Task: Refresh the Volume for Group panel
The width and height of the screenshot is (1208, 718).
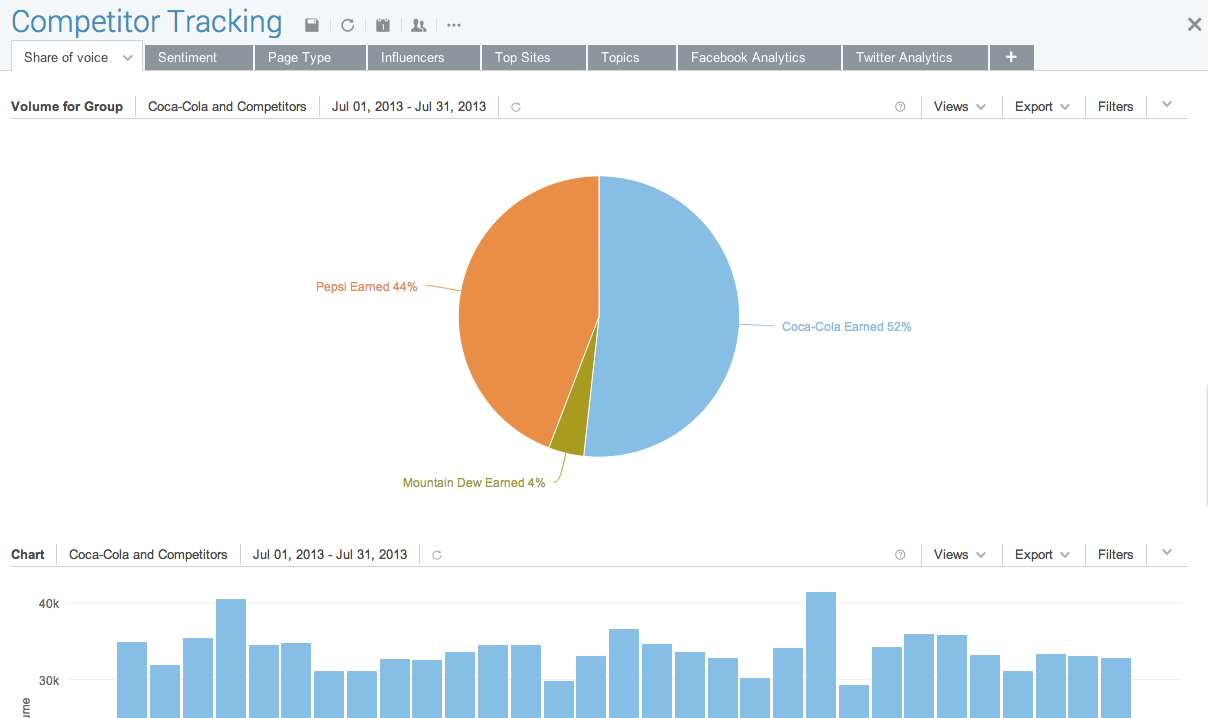Action: point(516,107)
